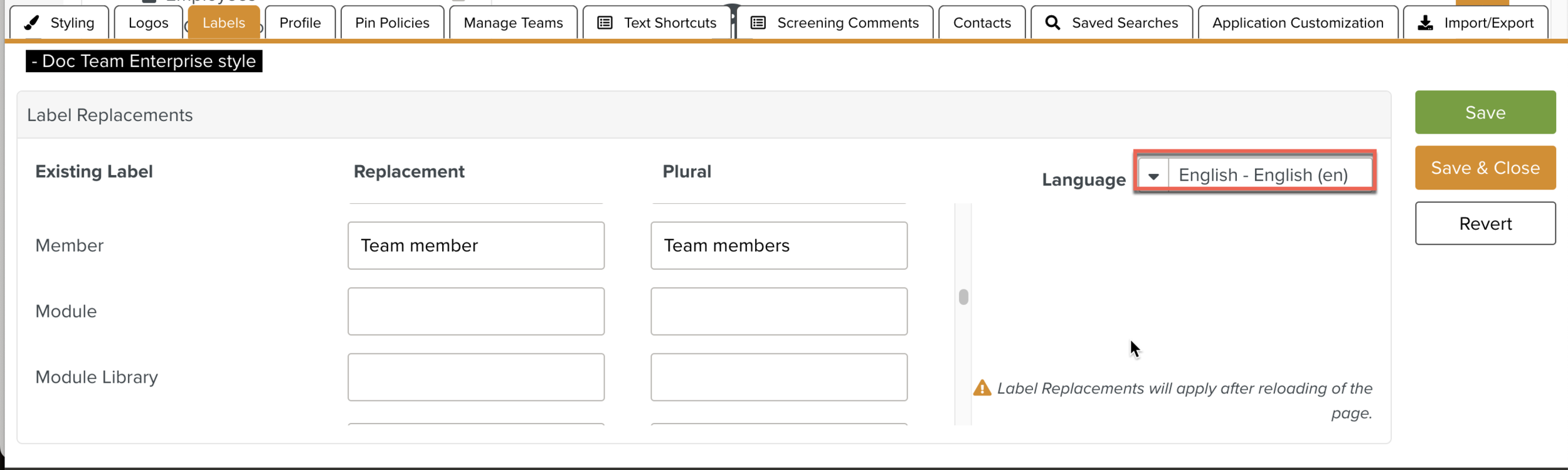Viewport: 1568px width, 470px height.
Task: Click the Module plural input field
Action: tap(778, 311)
